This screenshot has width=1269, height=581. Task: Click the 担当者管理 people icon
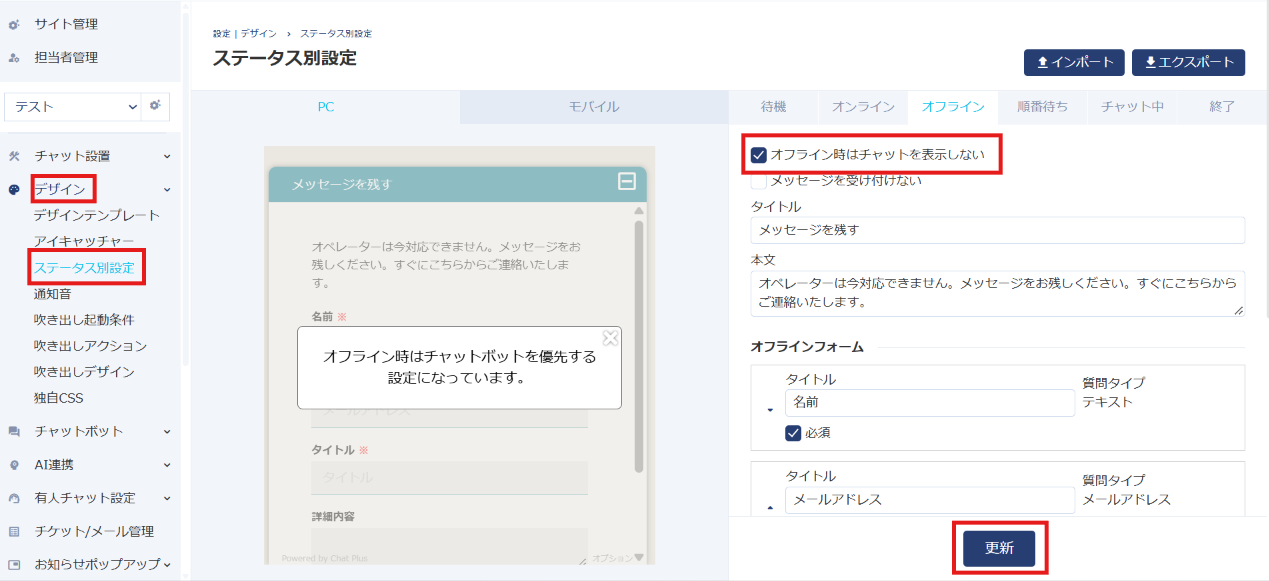(x=14, y=58)
